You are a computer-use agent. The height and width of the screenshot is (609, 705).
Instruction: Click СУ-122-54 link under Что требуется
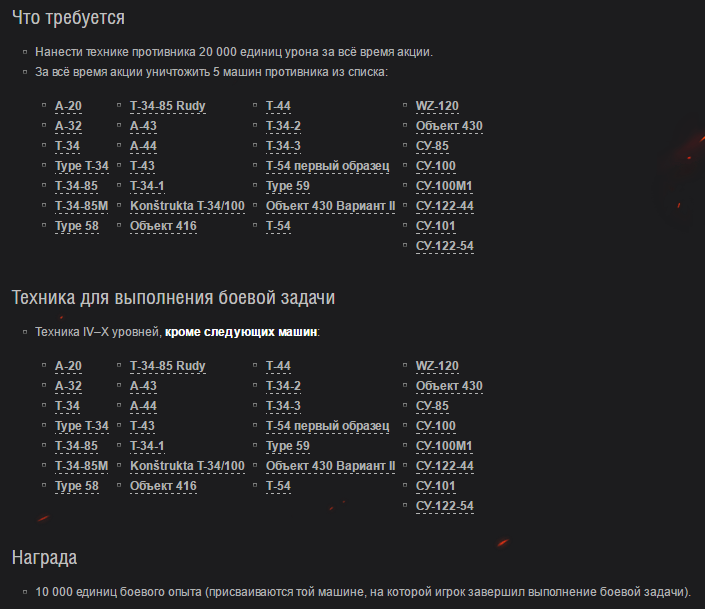tap(445, 246)
